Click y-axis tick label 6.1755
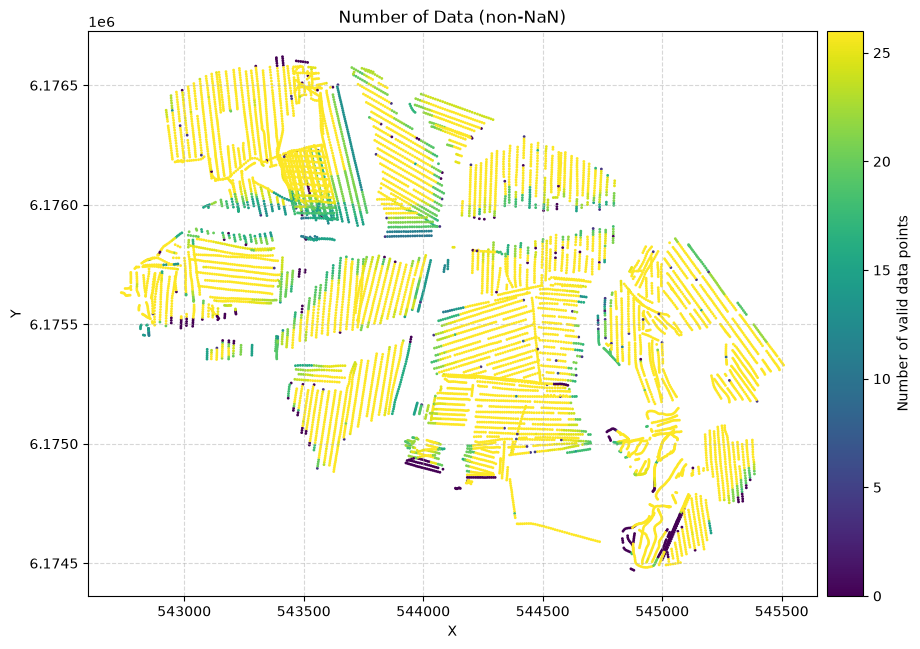The width and height of the screenshot is (920, 649). coord(53,324)
